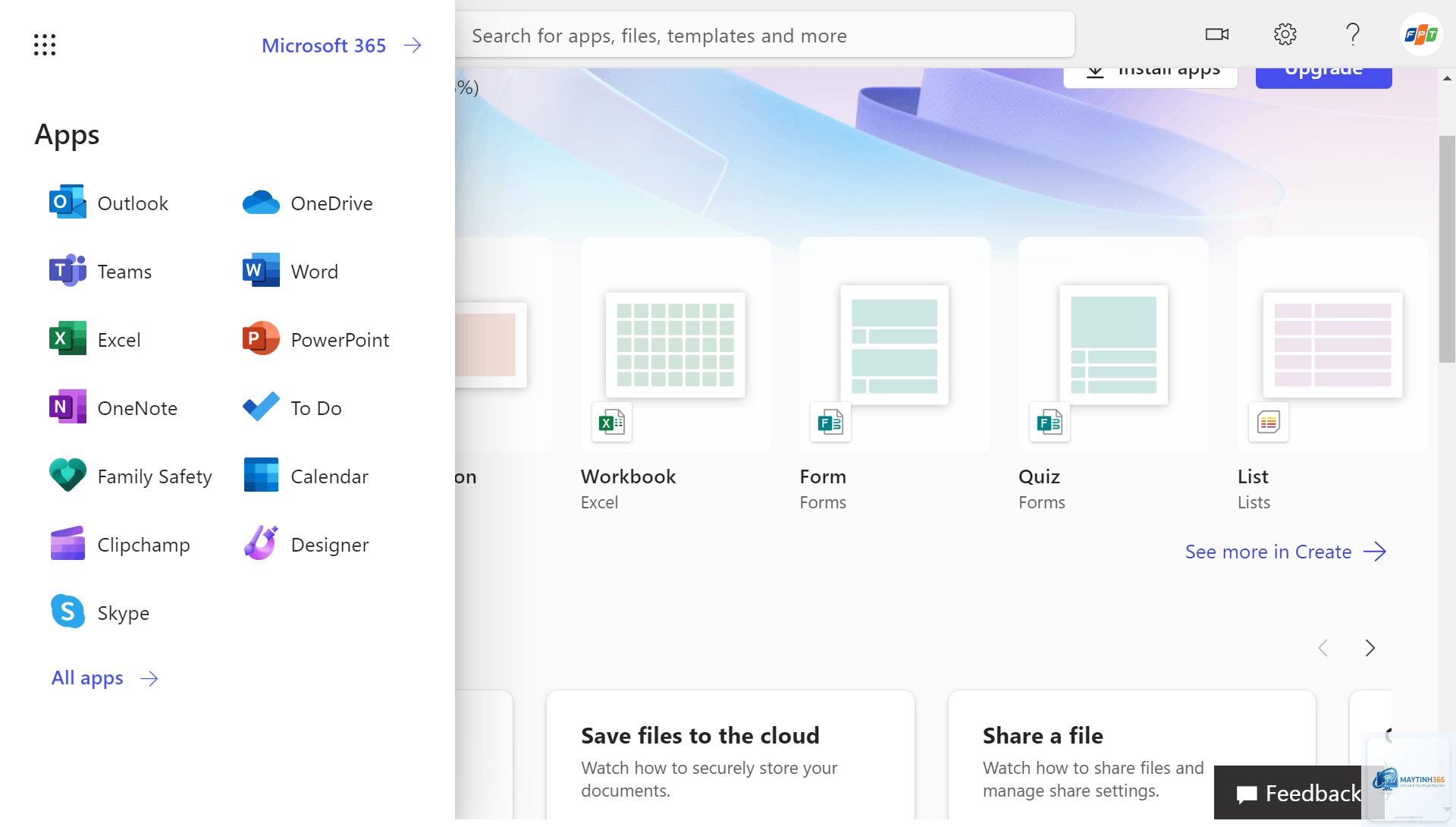Click the Excel badge on Workbook card
This screenshot has height=827, width=1456.
(x=612, y=422)
